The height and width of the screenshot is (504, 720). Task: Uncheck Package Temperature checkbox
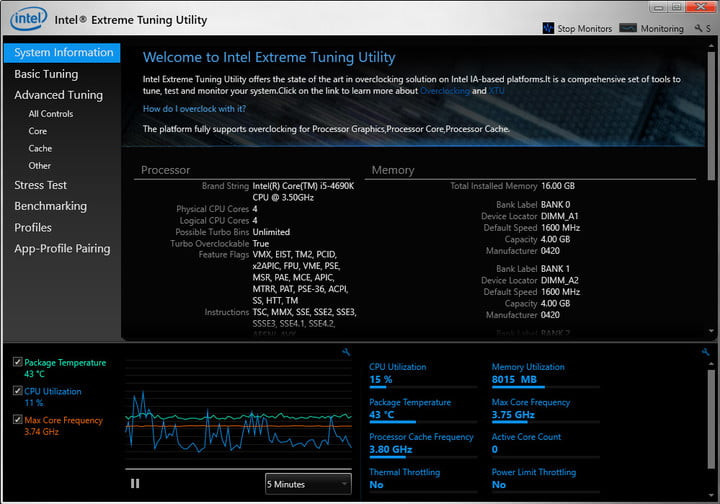click(x=17, y=362)
